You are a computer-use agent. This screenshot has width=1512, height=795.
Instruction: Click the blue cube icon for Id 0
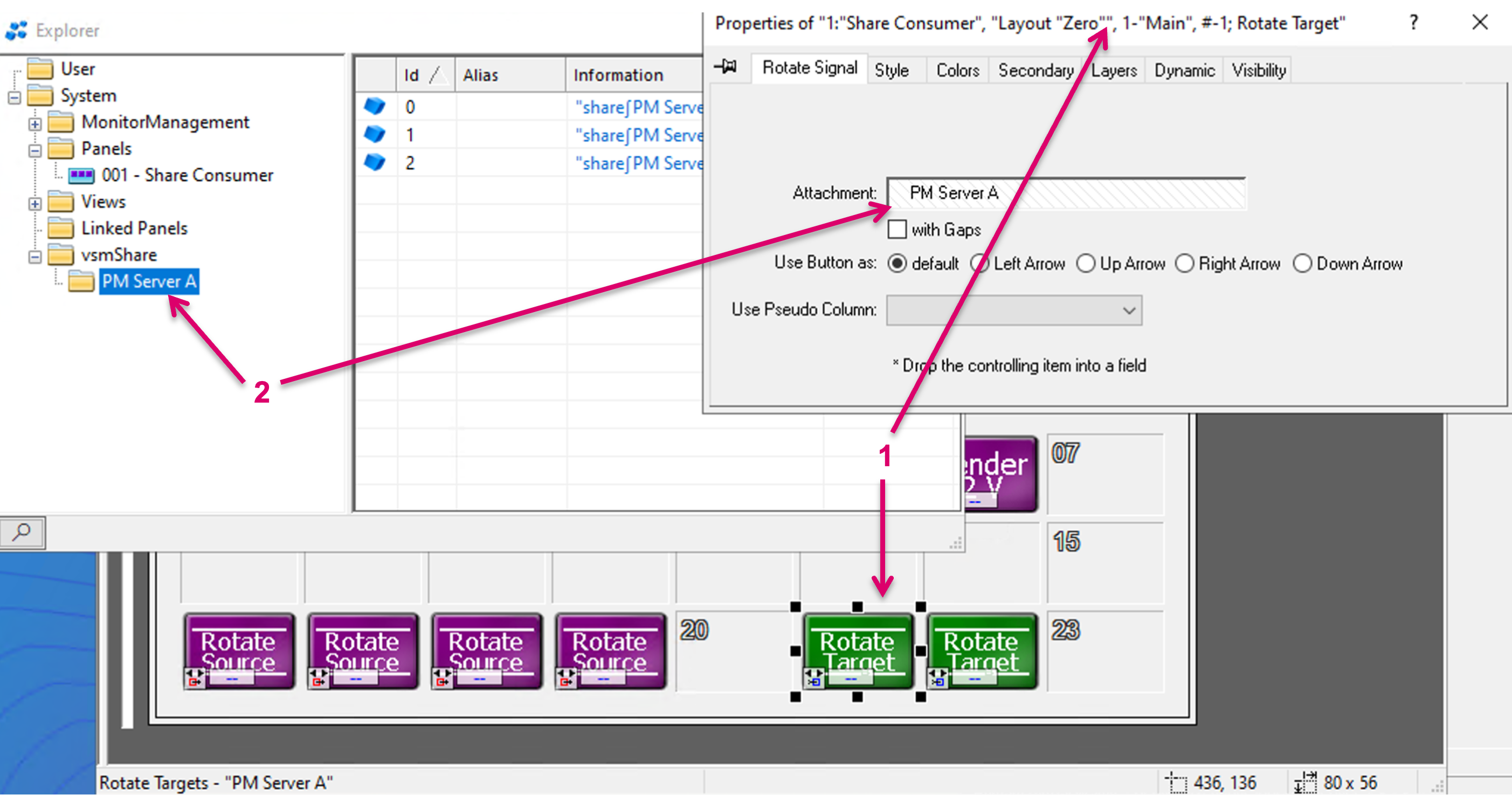375,106
